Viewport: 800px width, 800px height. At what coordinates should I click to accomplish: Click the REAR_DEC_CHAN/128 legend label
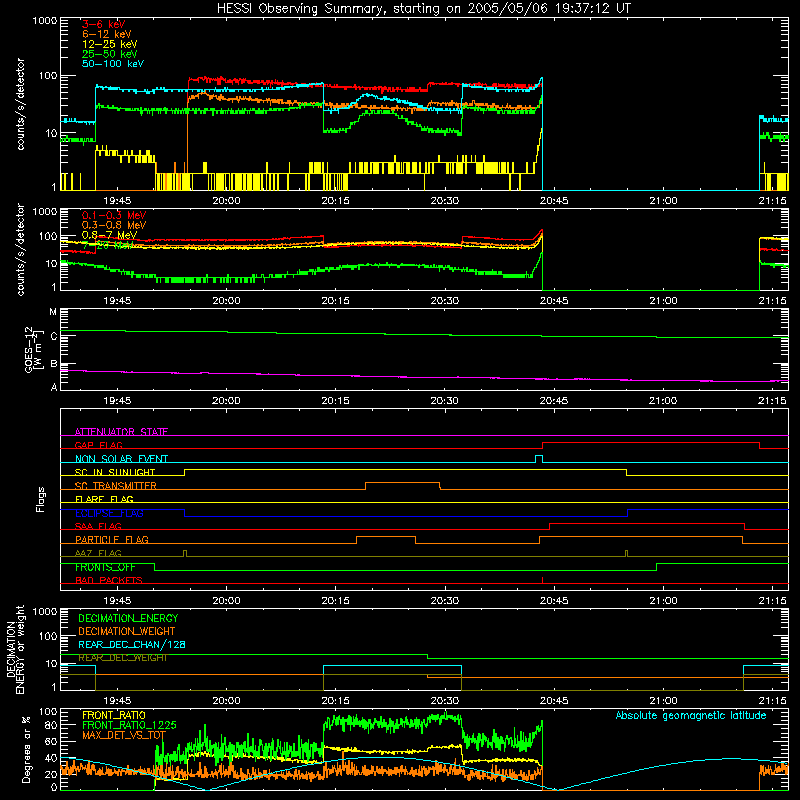coord(132,644)
